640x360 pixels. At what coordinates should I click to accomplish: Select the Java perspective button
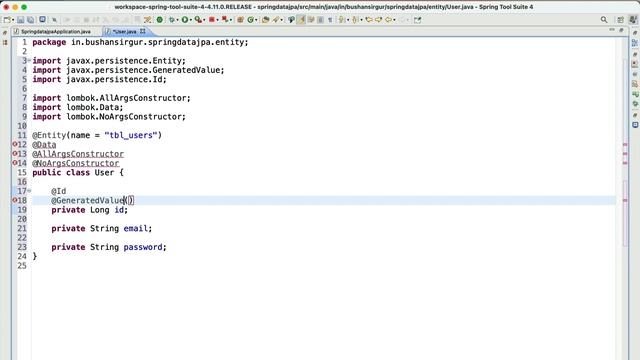(x=633, y=20)
